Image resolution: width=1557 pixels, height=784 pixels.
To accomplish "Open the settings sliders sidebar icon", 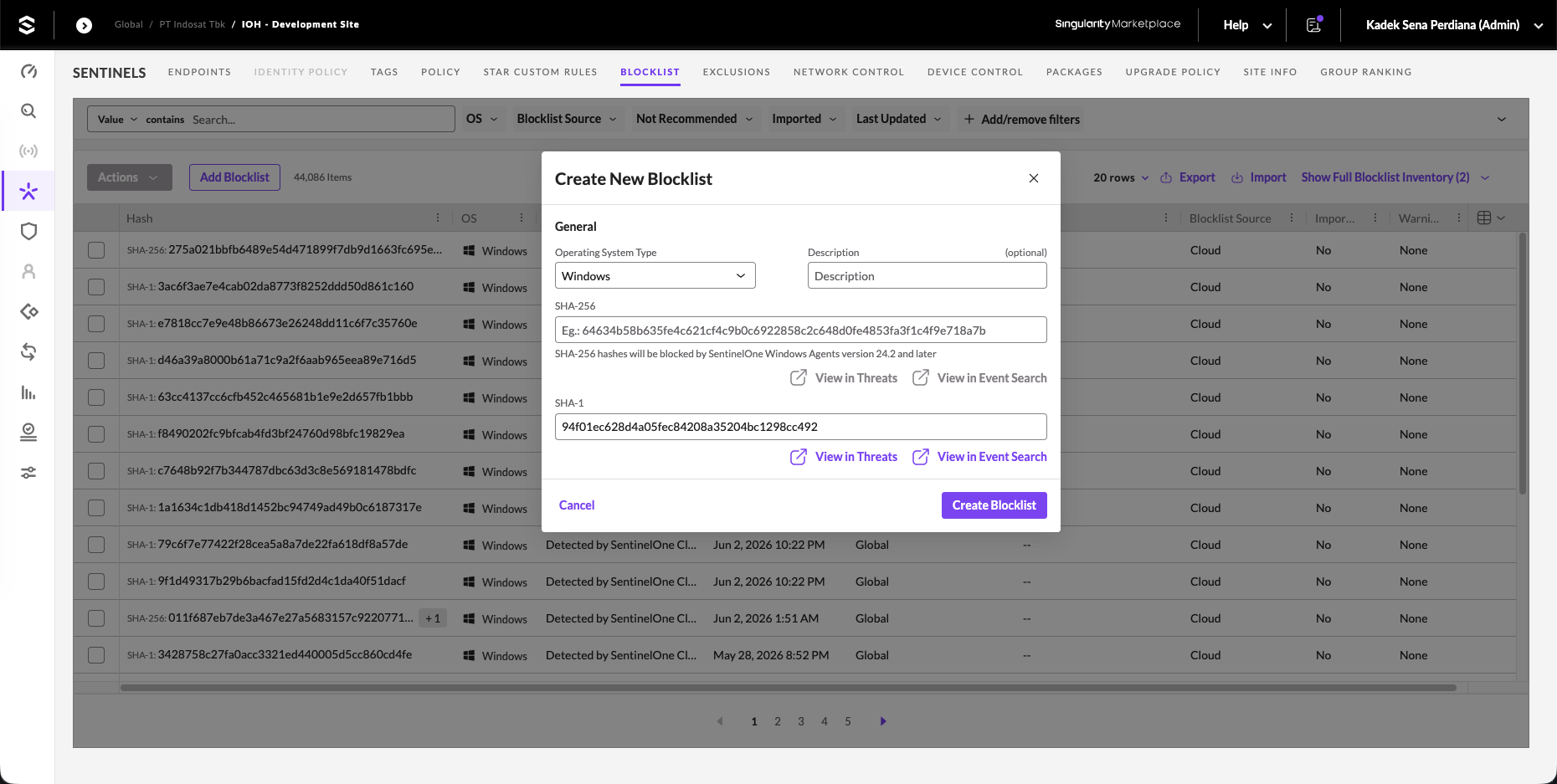I will [28, 473].
